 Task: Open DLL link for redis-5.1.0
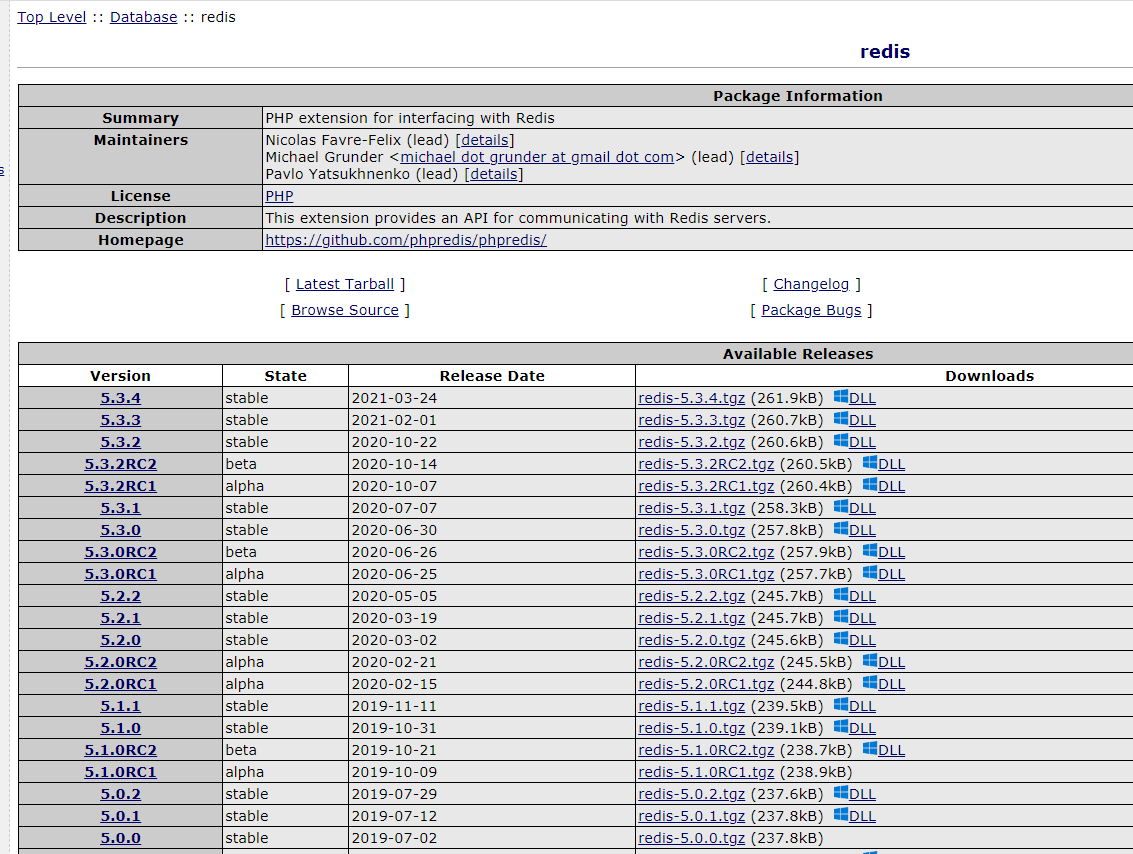(x=862, y=728)
